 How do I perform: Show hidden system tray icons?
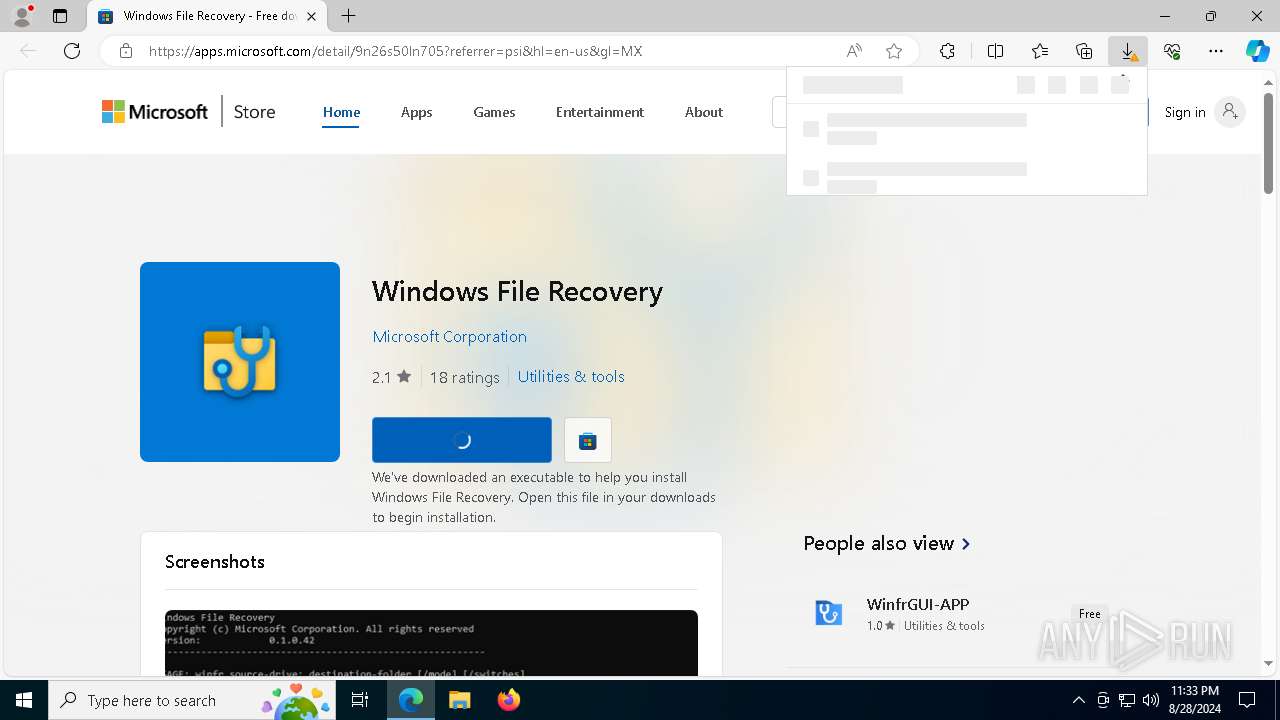(1078, 700)
